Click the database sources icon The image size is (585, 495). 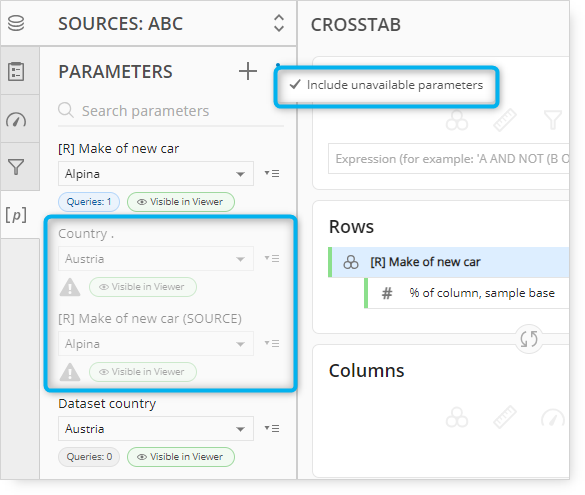click(x=16, y=23)
